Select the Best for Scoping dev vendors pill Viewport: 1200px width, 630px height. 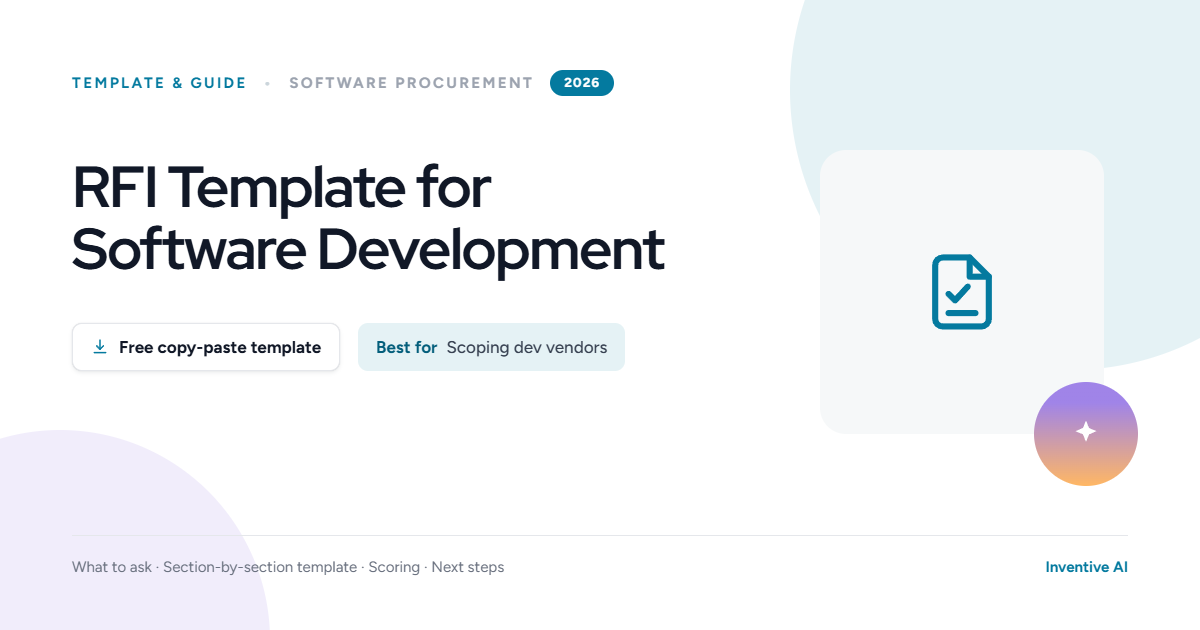pos(491,347)
